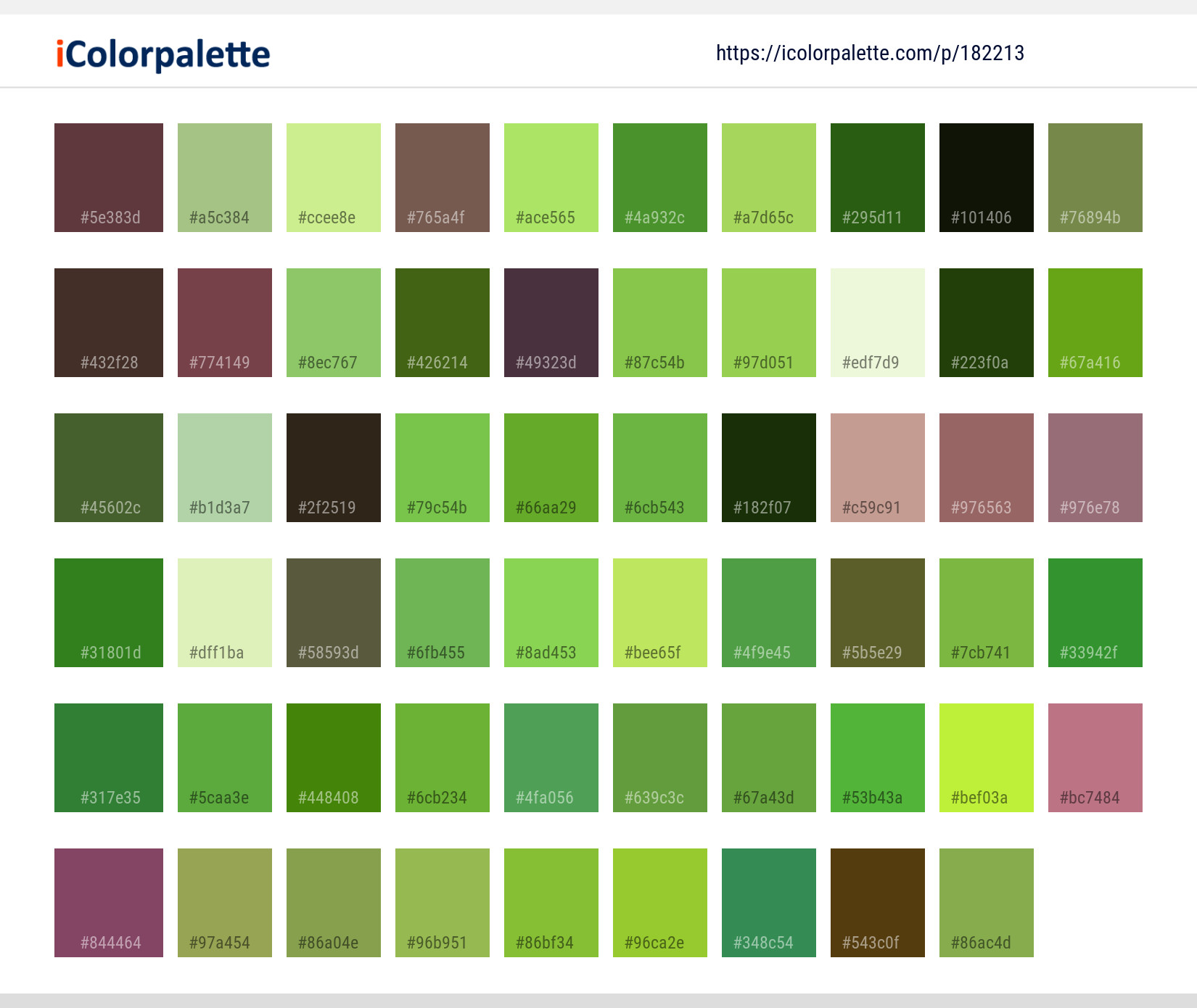The height and width of the screenshot is (1008, 1197).
Task: Choose the #543c0f dark brown swatch
Action: pos(878,903)
